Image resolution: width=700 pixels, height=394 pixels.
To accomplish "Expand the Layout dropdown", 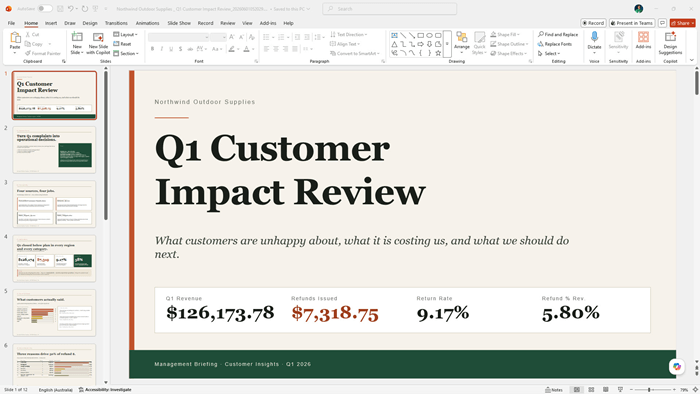I will pos(125,34).
